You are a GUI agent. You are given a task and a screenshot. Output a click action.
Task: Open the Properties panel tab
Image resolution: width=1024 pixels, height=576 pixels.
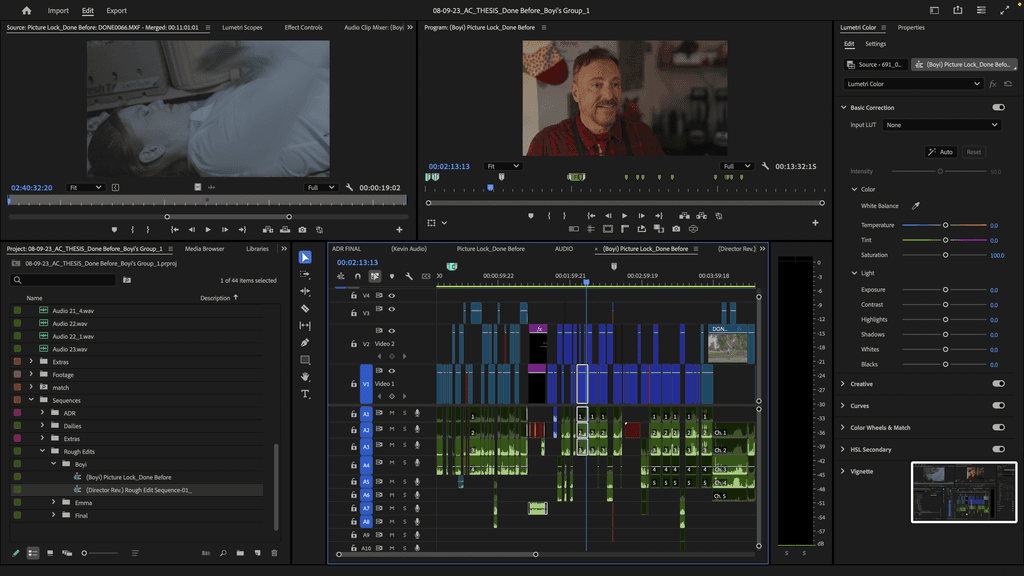coord(911,27)
